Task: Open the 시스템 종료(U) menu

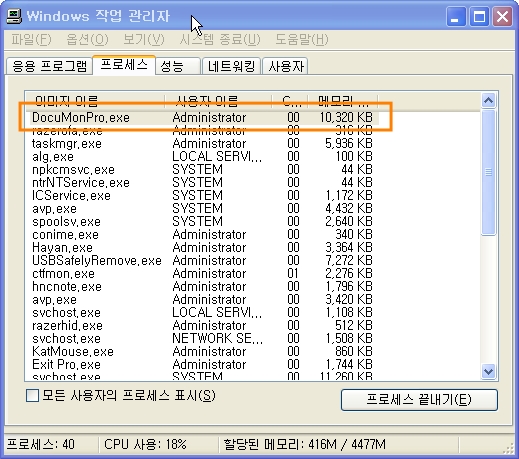Action: point(220,39)
